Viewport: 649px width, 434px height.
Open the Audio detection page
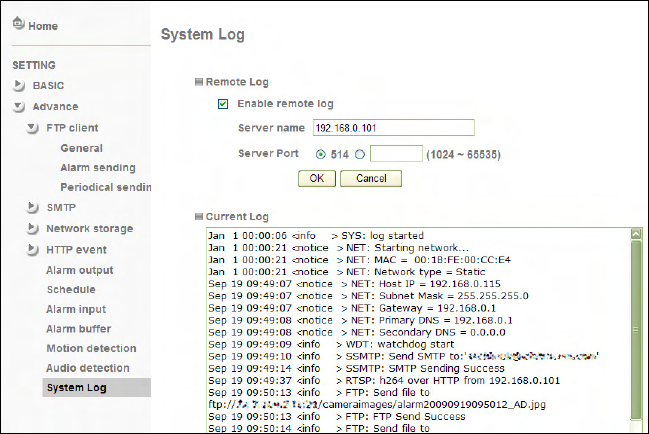(x=88, y=368)
